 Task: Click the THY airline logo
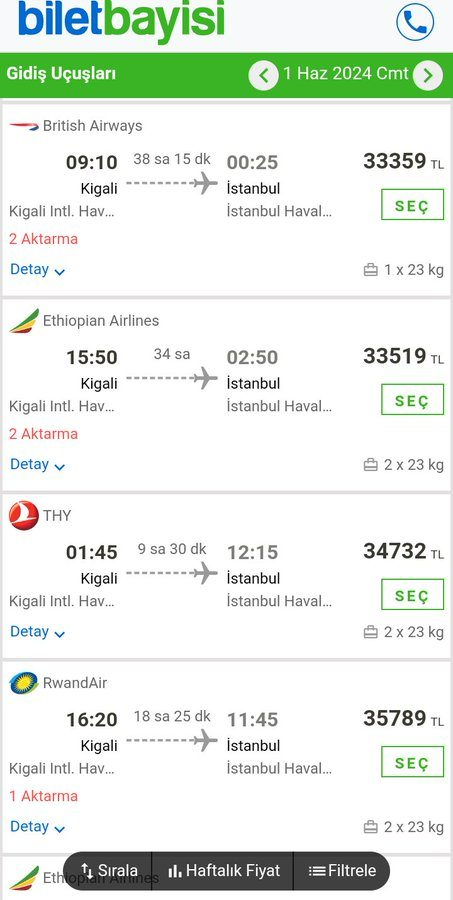coord(24,515)
